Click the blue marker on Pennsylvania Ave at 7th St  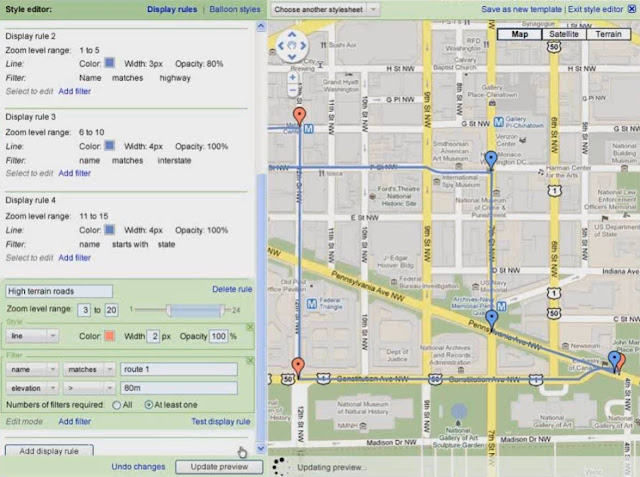(x=491, y=319)
